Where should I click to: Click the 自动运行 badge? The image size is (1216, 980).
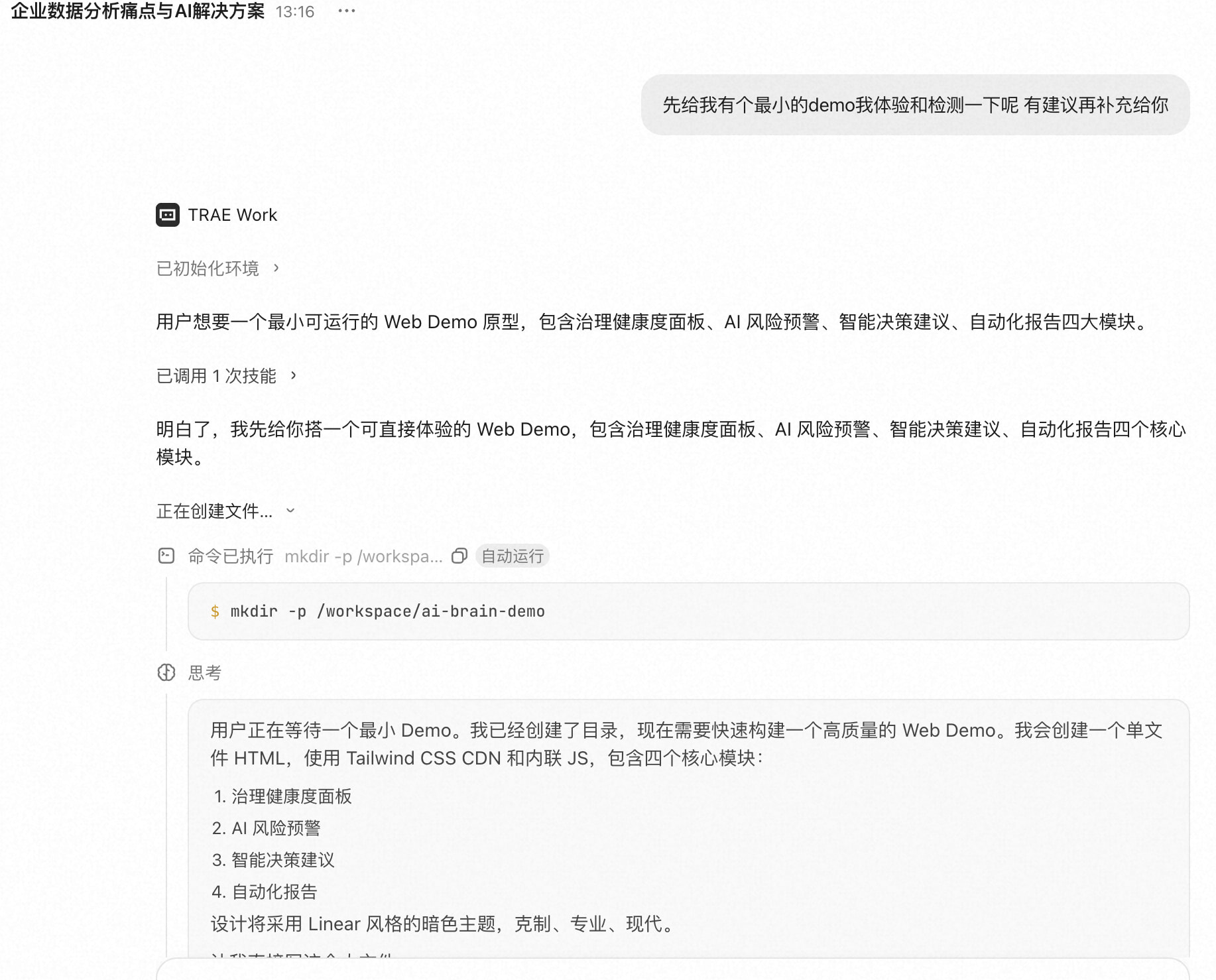click(x=513, y=556)
